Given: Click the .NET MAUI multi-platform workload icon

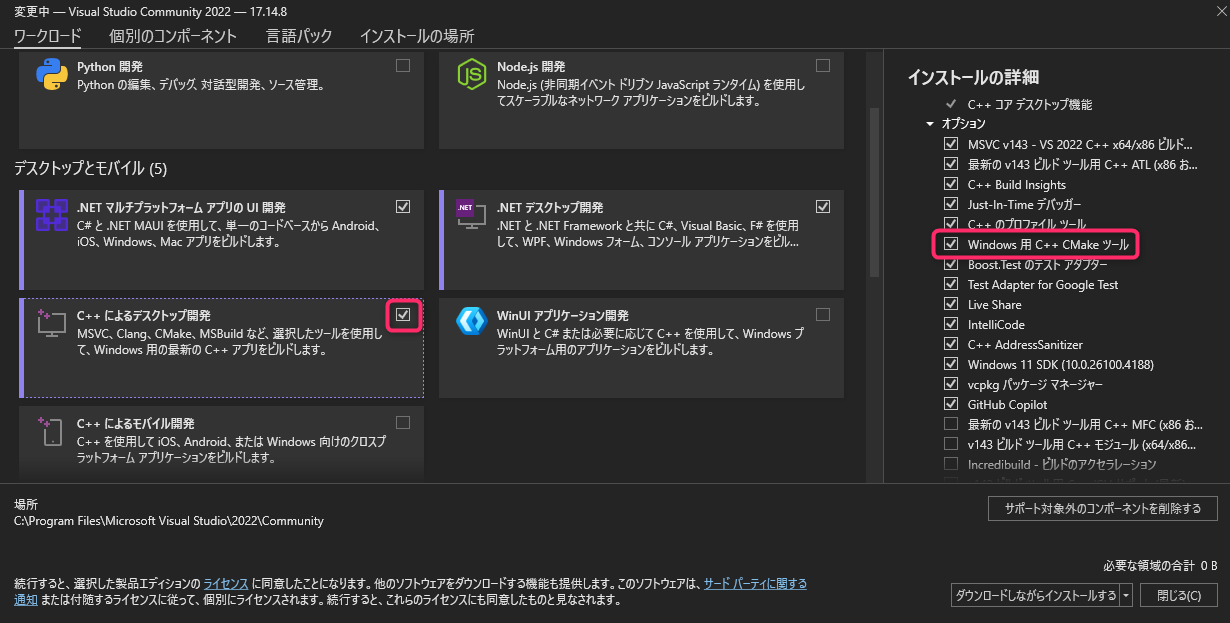Looking at the screenshot, I should coord(51,215).
